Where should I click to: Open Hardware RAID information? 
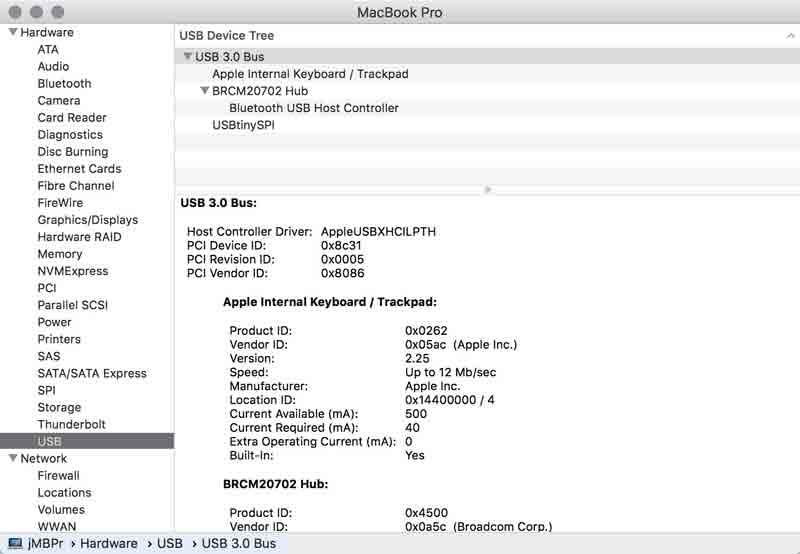click(x=79, y=237)
